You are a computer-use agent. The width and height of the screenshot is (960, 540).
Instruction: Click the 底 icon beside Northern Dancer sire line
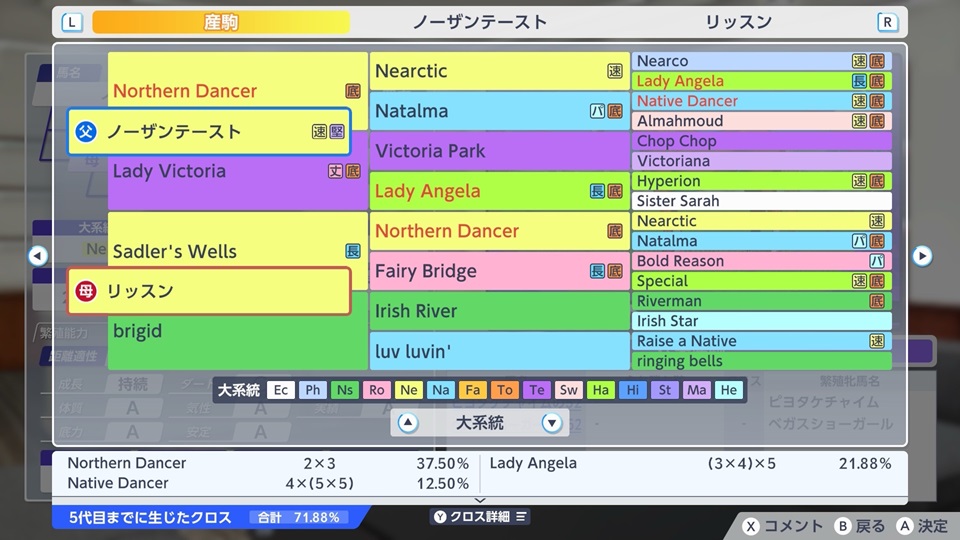[353, 91]
